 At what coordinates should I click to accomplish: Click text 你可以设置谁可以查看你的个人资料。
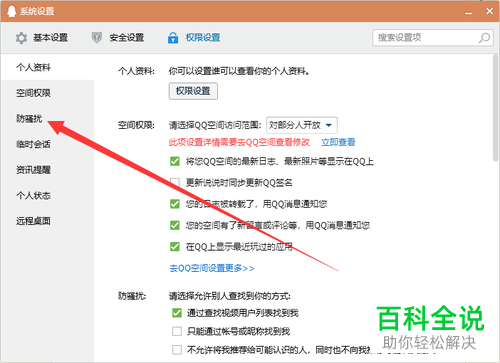[x=239, y=71]
